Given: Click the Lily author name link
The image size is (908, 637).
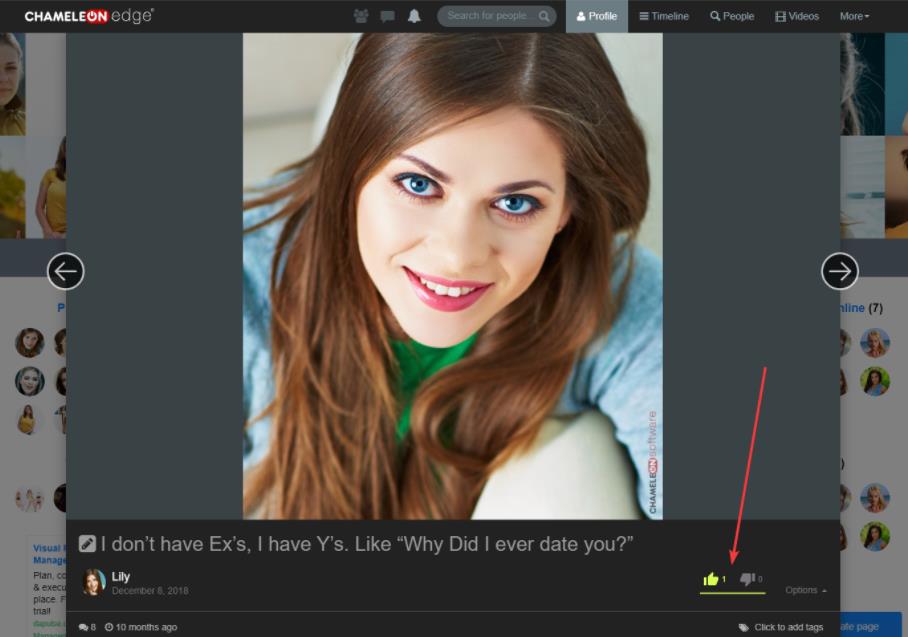Looking at the screenshot, I should point(121,577).
